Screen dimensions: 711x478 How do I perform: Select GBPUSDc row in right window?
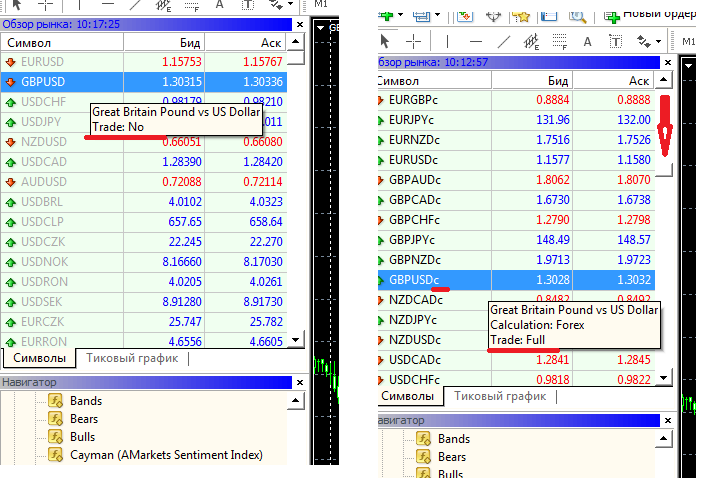(x=516, y=280)
